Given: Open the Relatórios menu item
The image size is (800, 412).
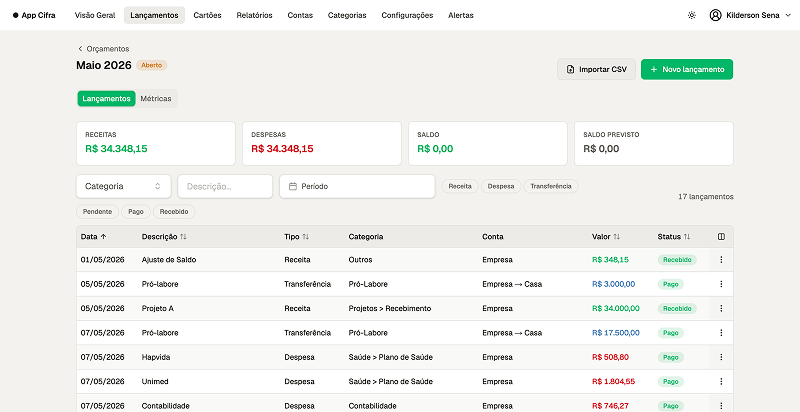Looking at the screenshot, I should (x=254, y=15).
